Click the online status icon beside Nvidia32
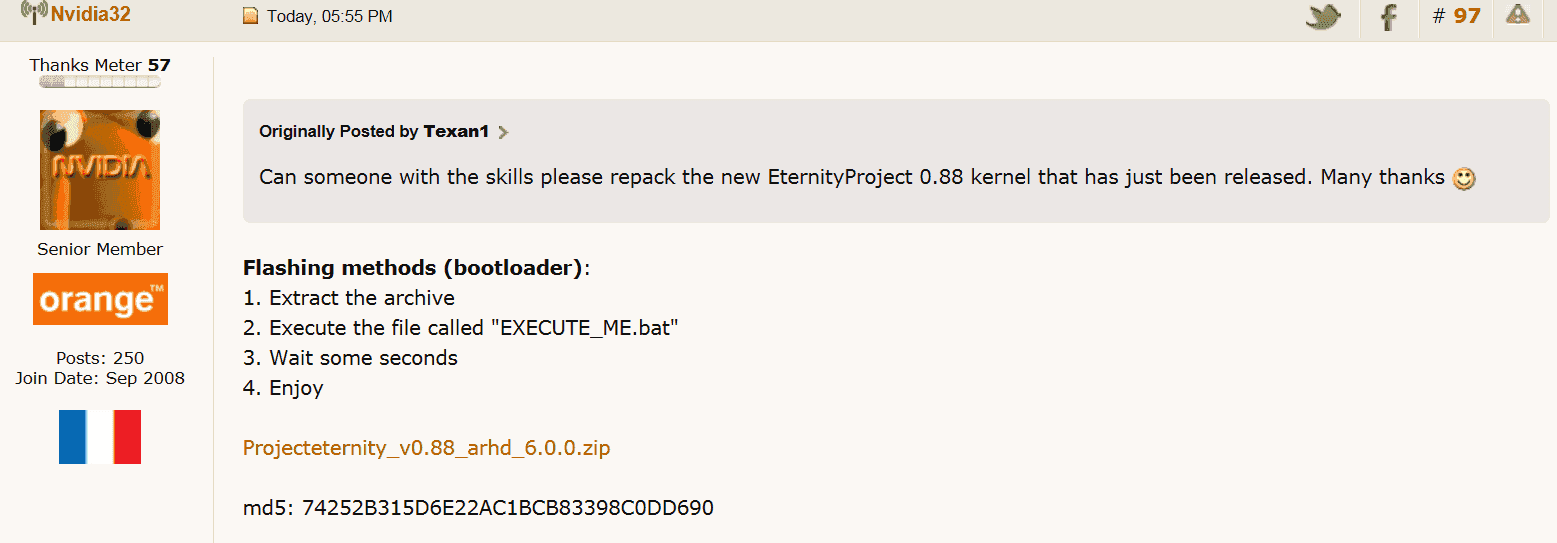 tap(34, 14)
